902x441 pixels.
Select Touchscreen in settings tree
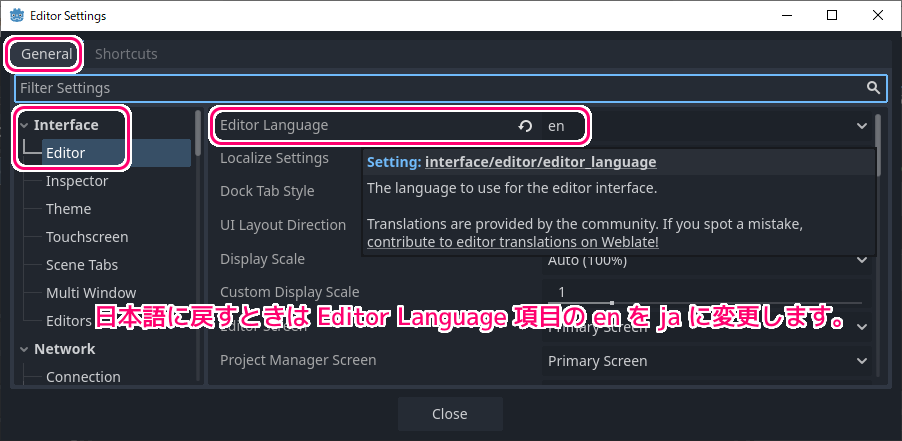87,237
